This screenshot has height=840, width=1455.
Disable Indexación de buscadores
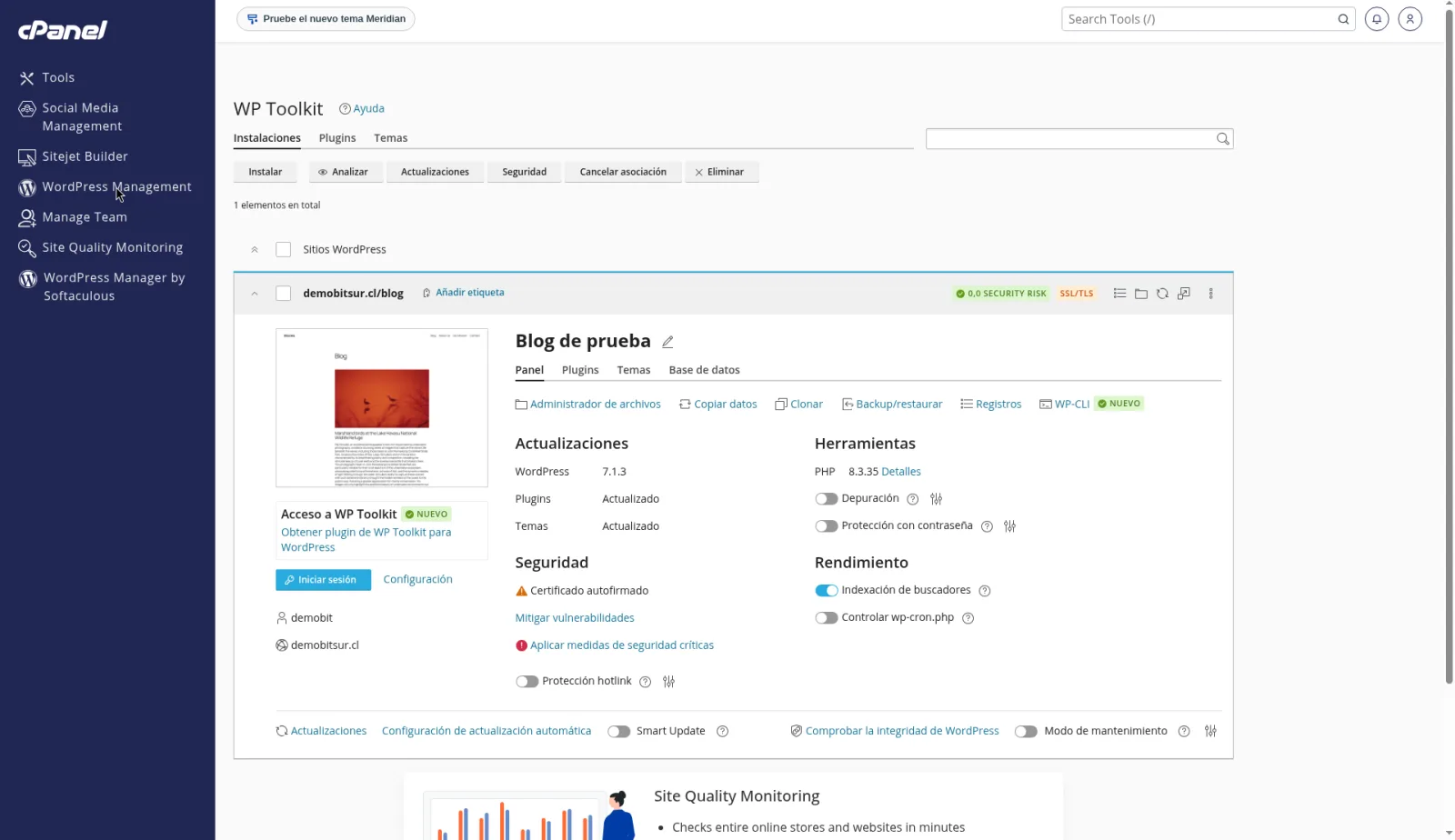[826, 591]
